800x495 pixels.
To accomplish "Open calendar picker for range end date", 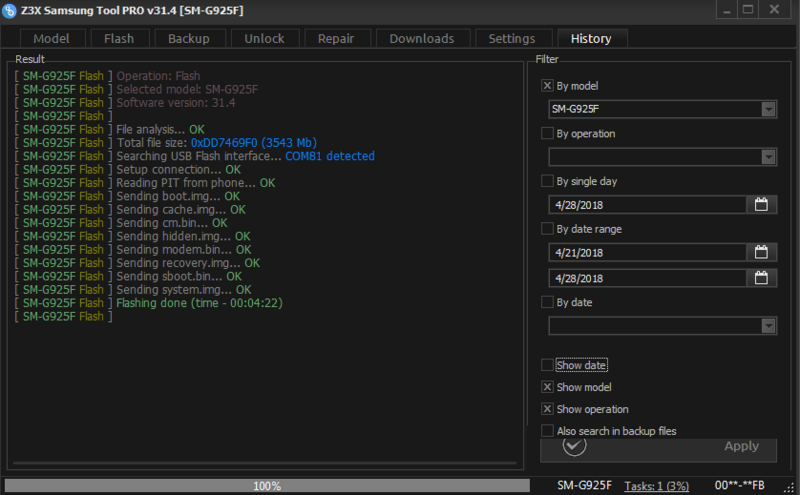I will click(x=761, y=278).
